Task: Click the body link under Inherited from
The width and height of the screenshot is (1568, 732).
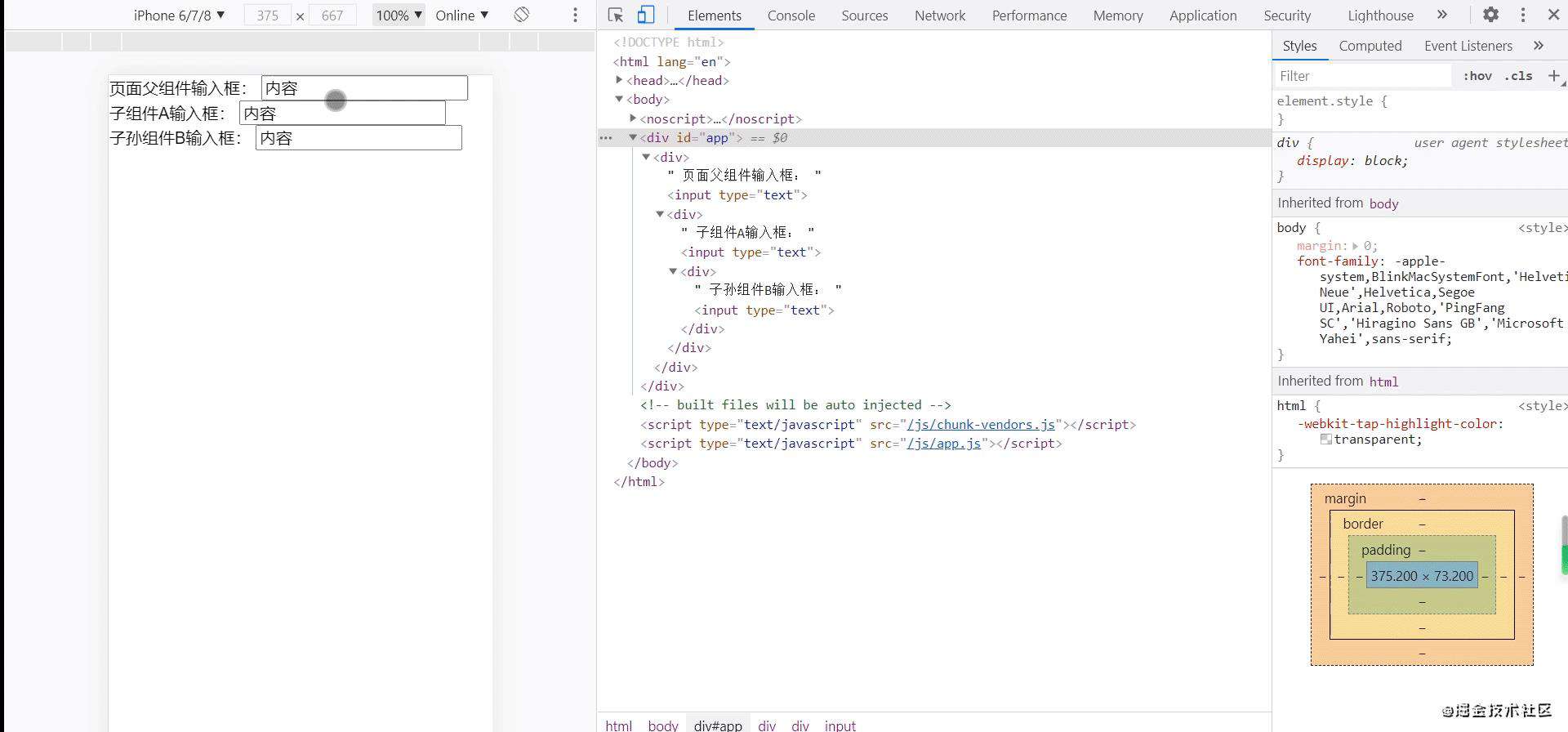Action: (x=1383, y=203)
